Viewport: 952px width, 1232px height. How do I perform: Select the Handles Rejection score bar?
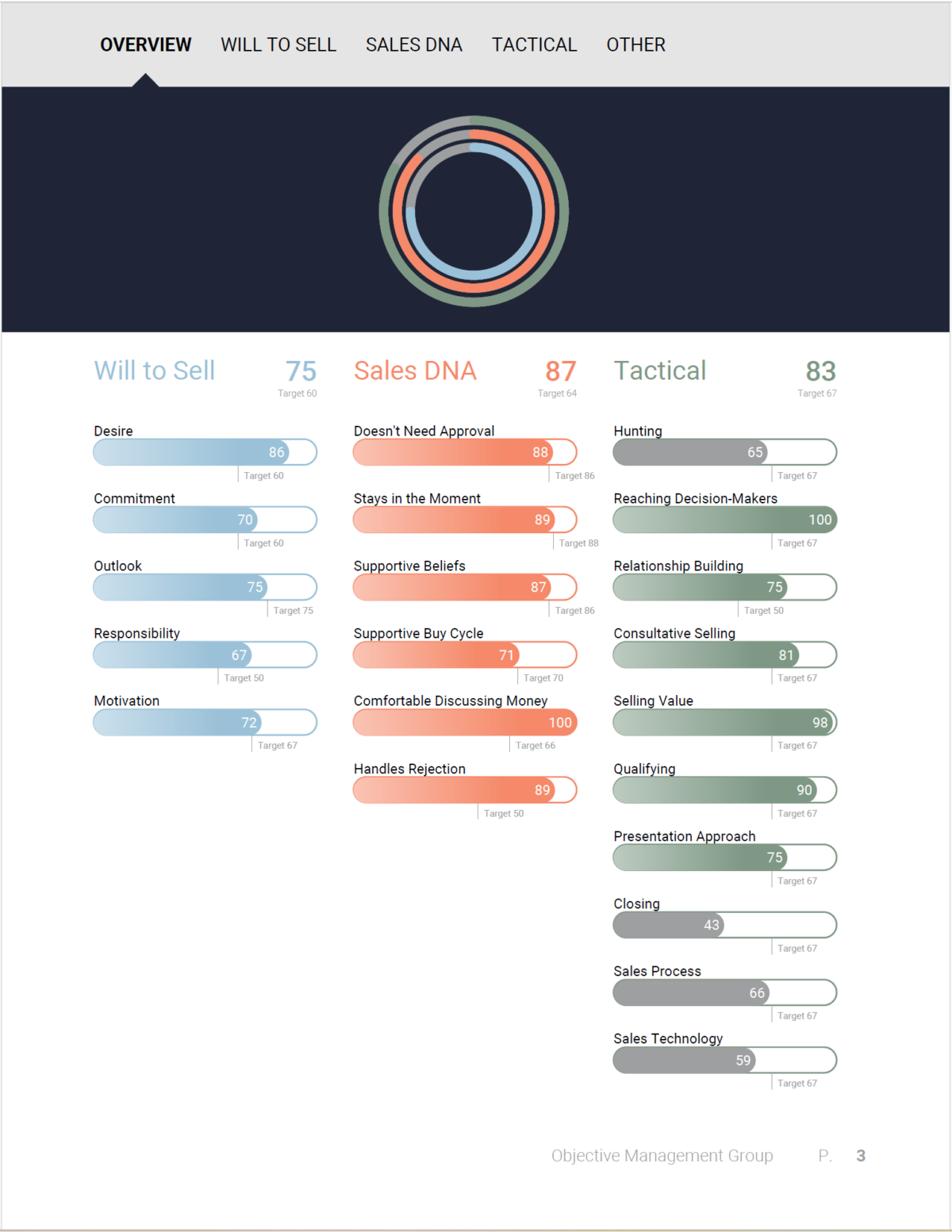(x=465, y=789)
